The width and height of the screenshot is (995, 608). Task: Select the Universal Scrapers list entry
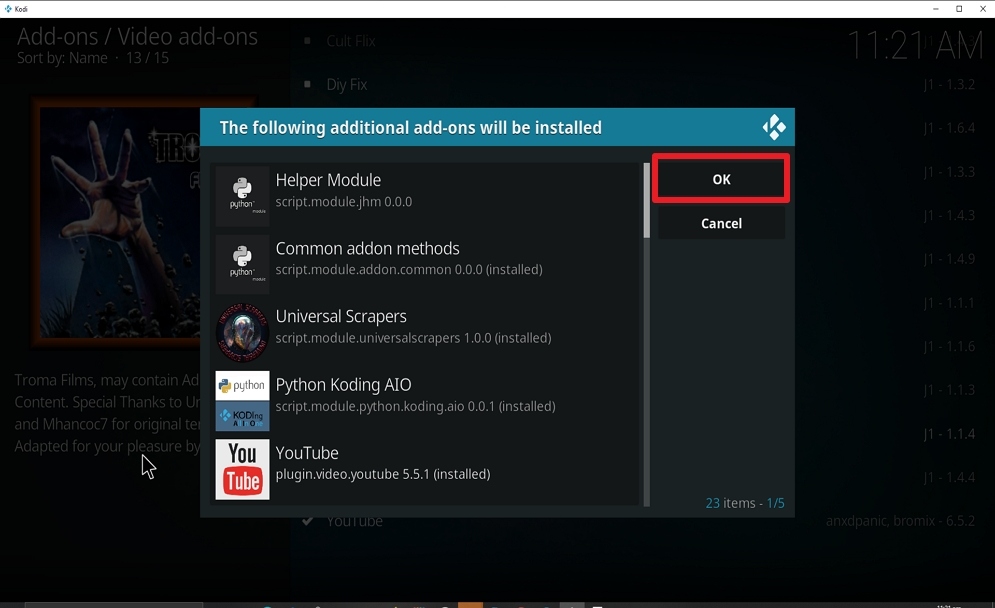[425, 333]
